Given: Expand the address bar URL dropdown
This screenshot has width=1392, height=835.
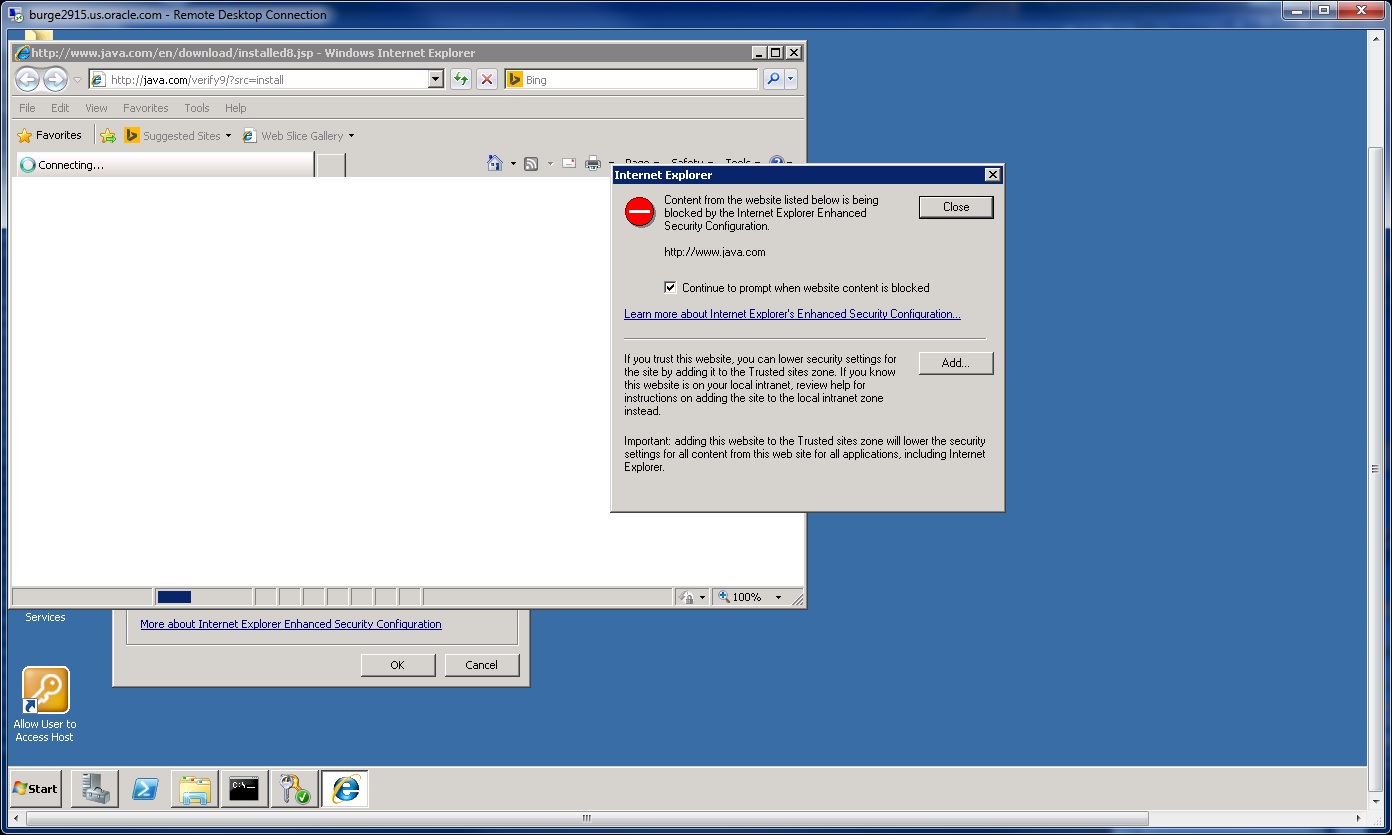Looking at the screenshot, I should [435, 80].
